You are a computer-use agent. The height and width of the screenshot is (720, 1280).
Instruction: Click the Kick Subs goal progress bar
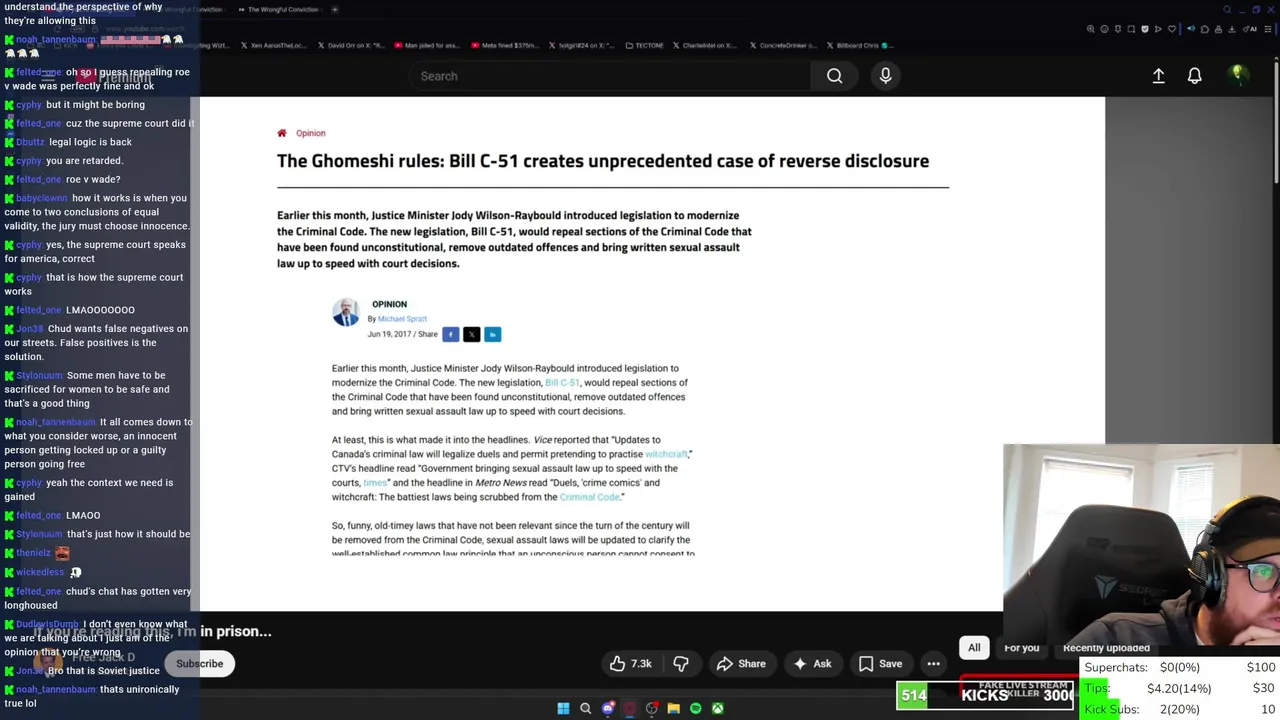click(x=1180, y=709)
